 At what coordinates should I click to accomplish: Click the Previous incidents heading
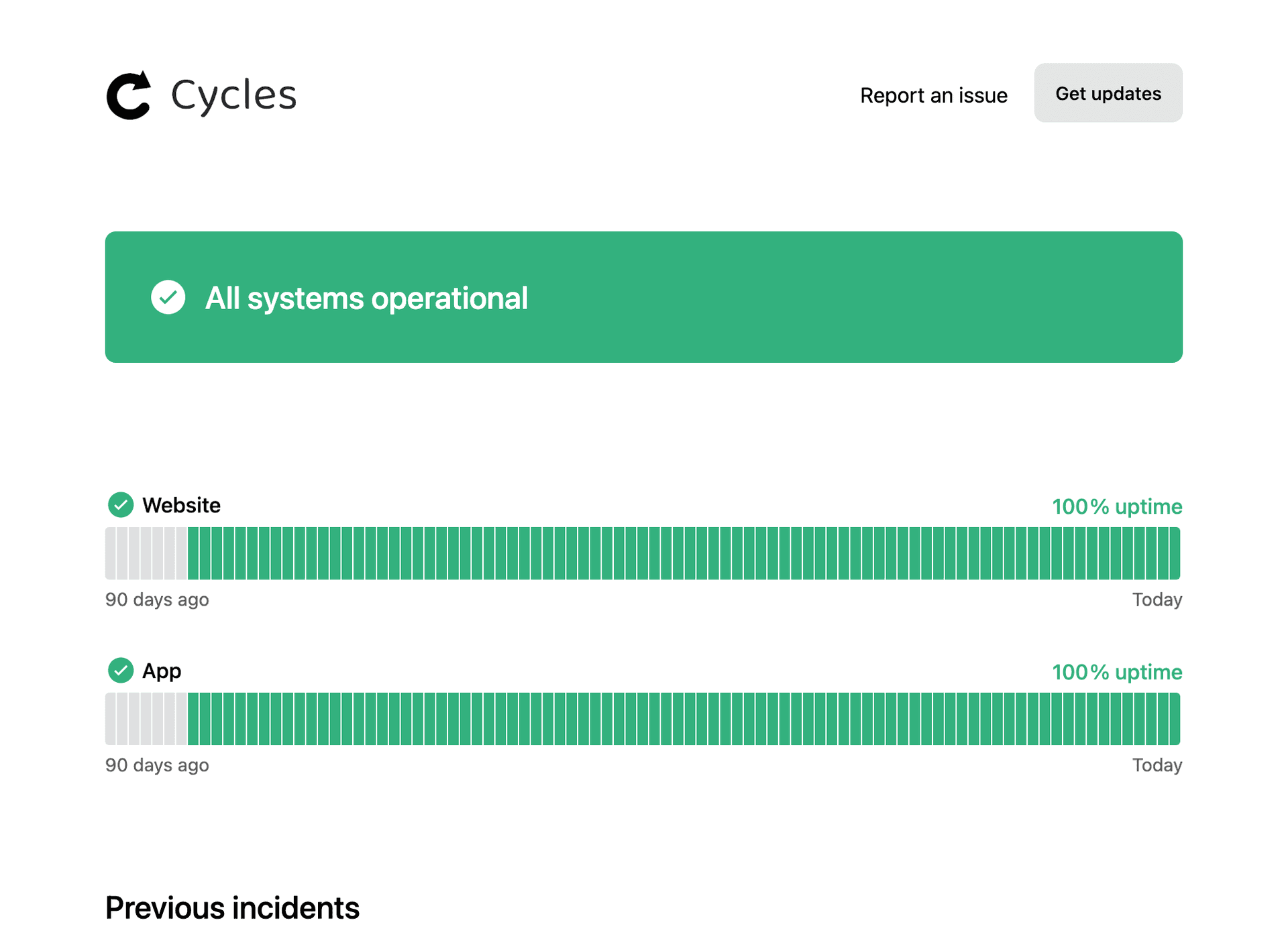[232, 908]
